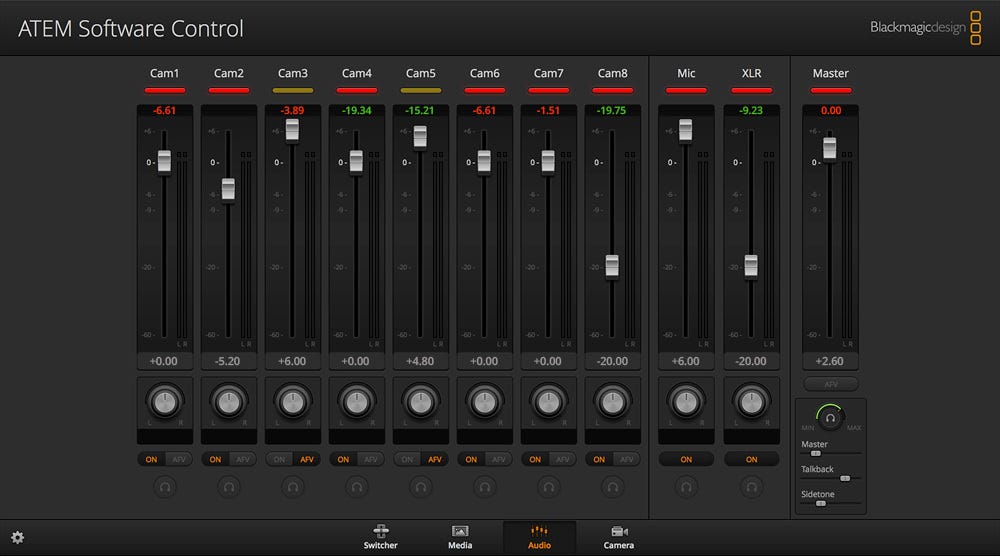This screenshot has height=556, width=1000.
Task: Solo Cam6 with its headphone icon
Action: point(485,487)
